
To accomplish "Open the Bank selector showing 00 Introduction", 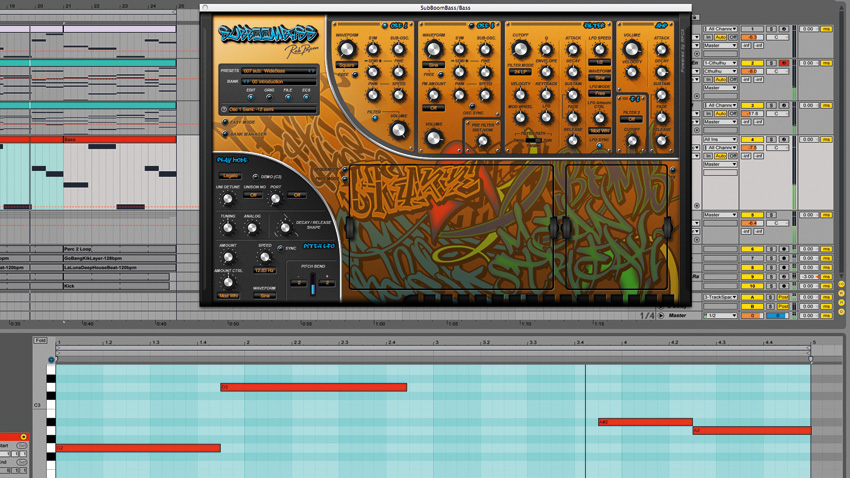I will (x=279, y=81).
